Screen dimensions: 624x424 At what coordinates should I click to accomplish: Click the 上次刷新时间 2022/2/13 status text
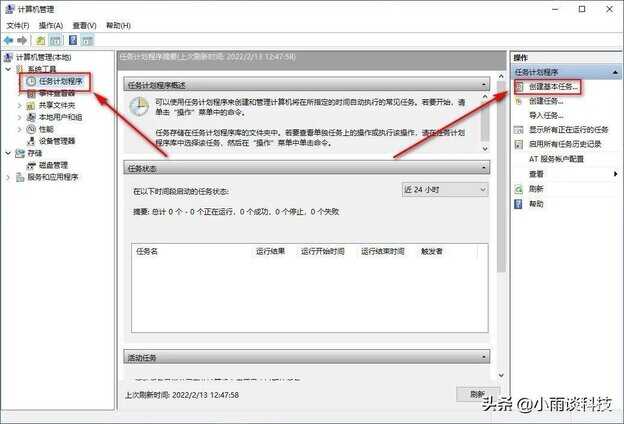[182, 395]
